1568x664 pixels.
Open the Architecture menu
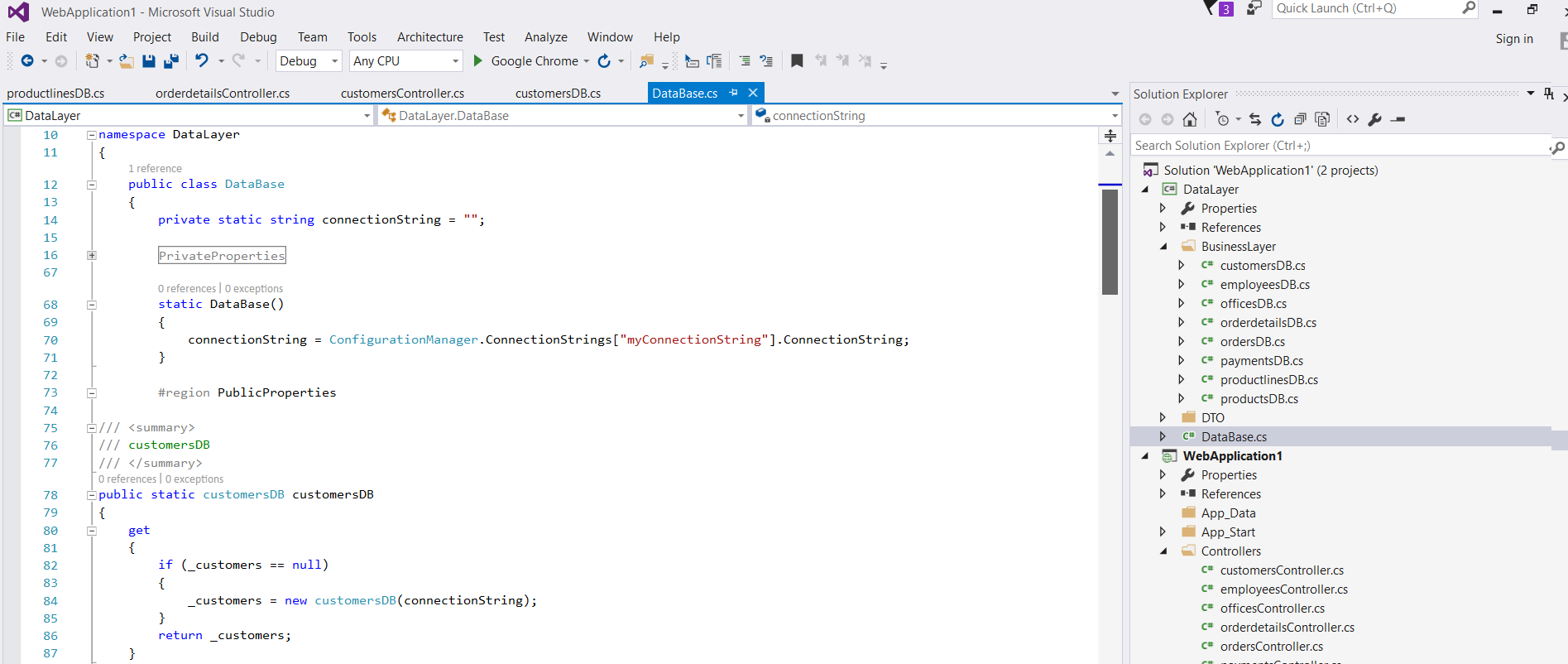pyautogui.click(x=429, y=37)
